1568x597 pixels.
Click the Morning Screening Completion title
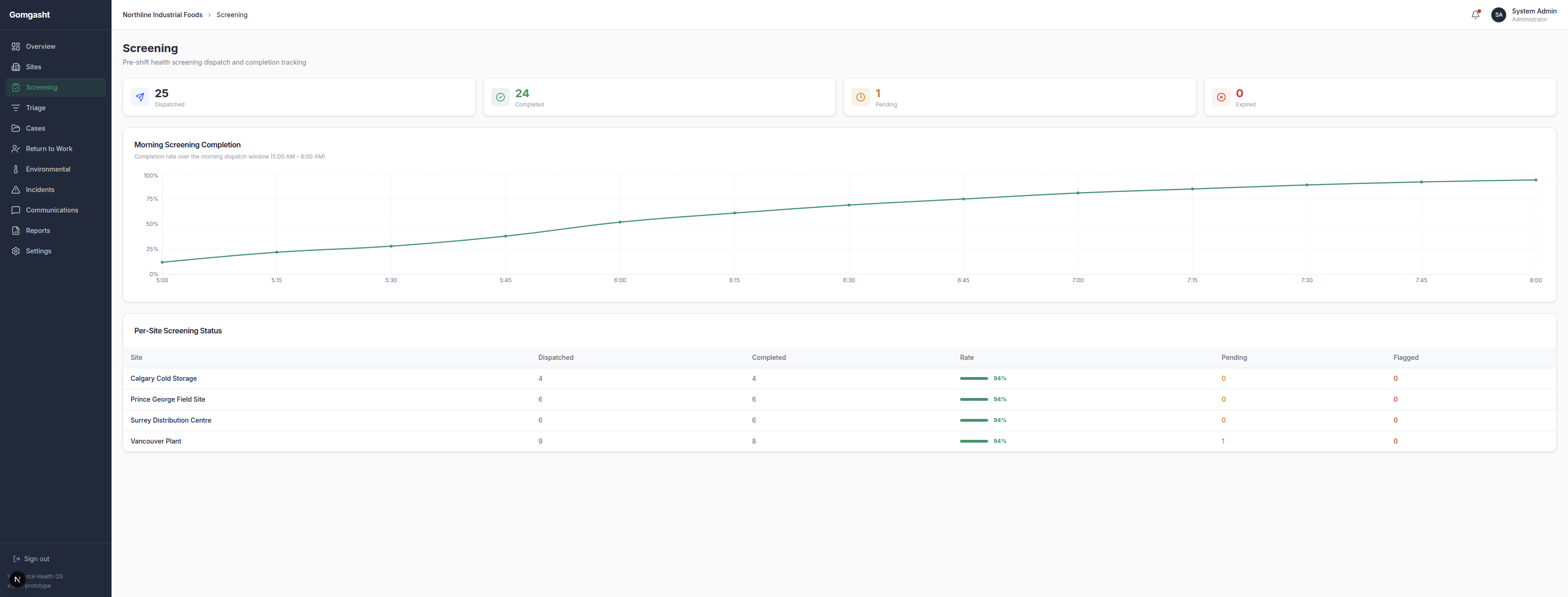187,145
